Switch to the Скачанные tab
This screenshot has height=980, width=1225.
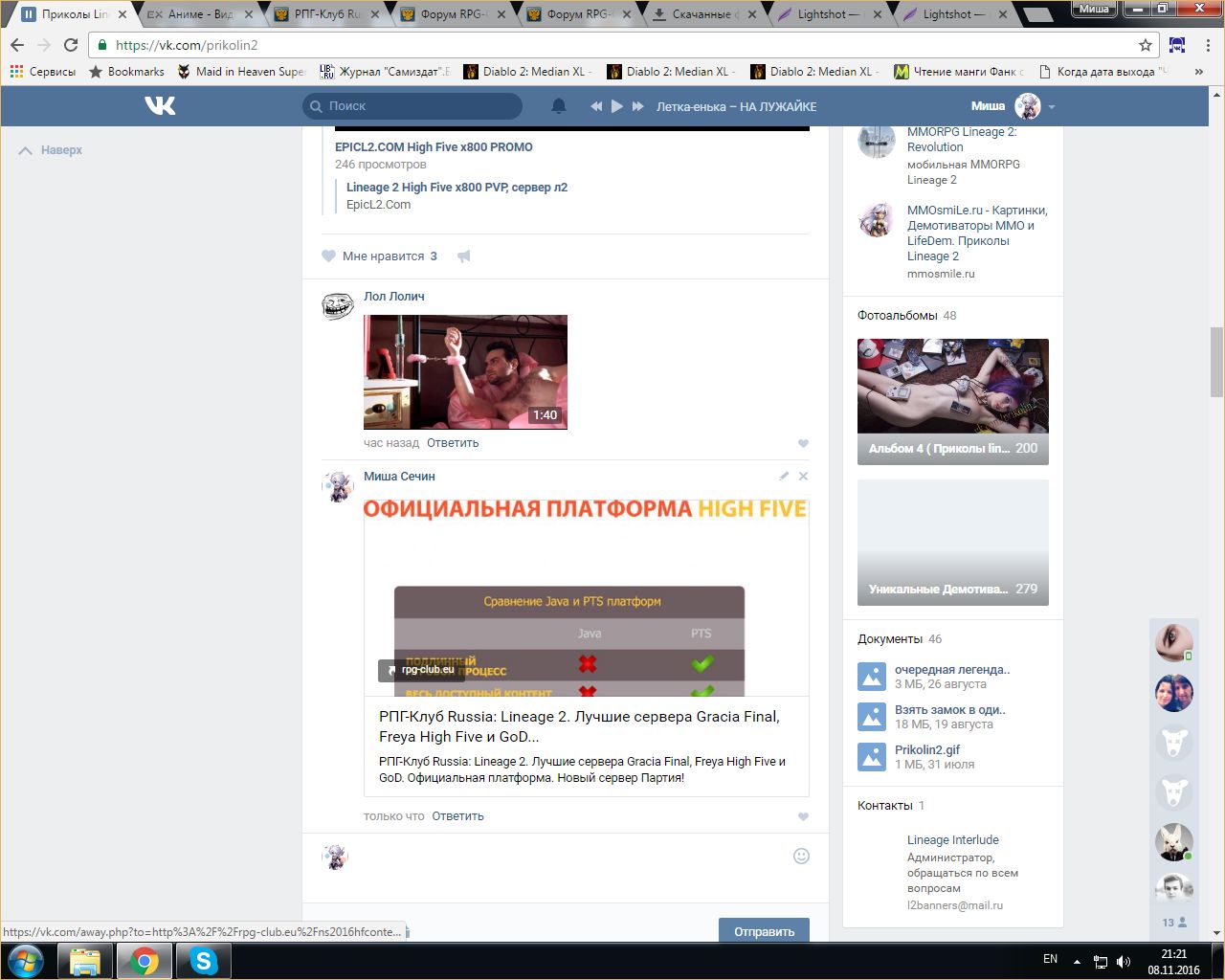click(704, 14)
